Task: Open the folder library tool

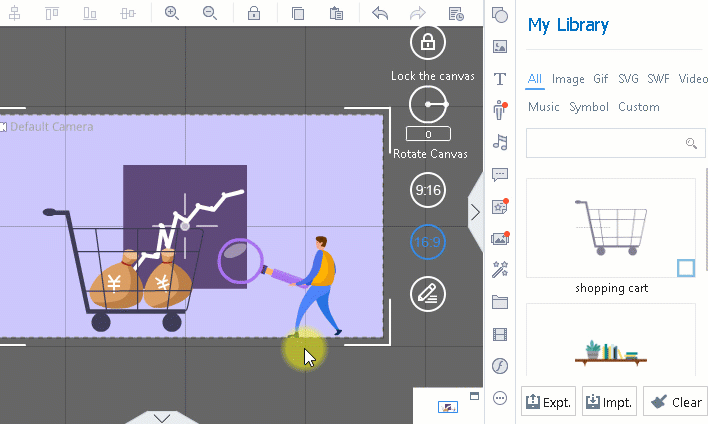Action: [500, 302]
